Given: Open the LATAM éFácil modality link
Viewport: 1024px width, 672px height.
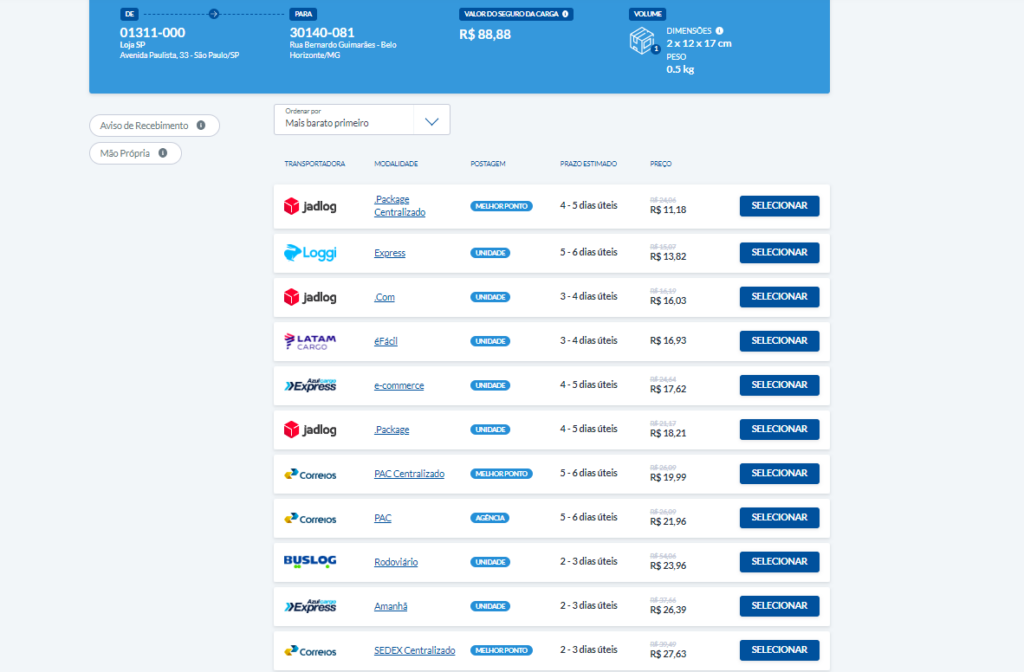Looking at the screenshot, I should [386, 341].
